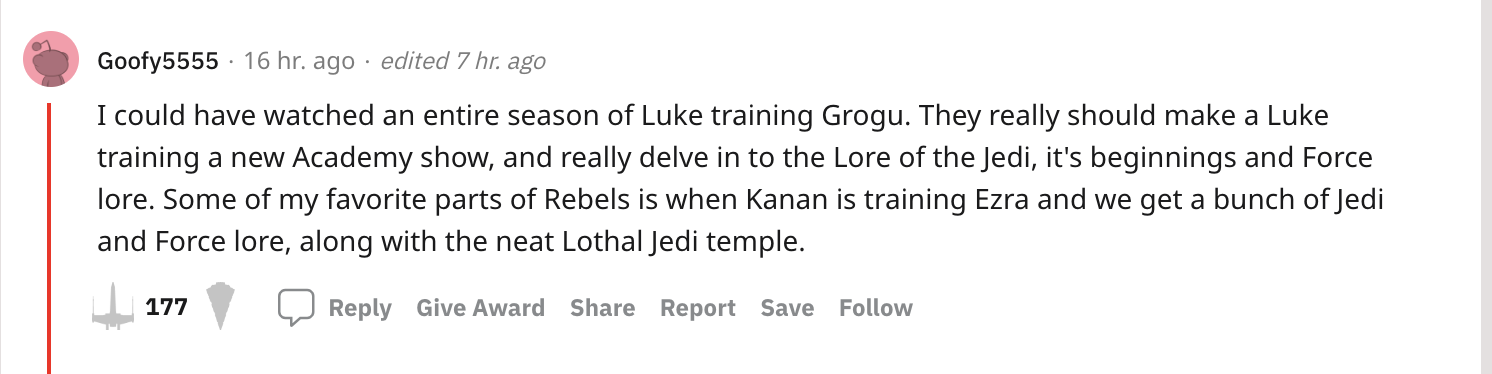Click the Reply text button

tap(360, 308)
